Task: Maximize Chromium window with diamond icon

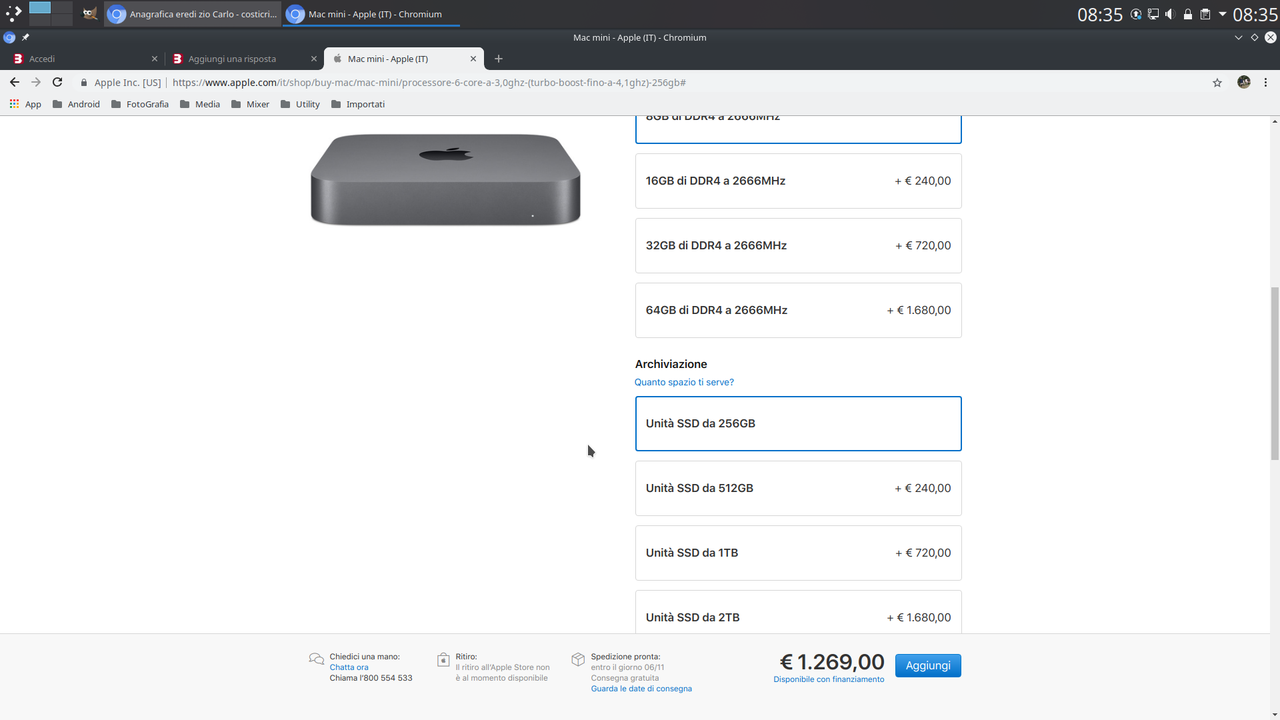Action: pos(1255,37)
